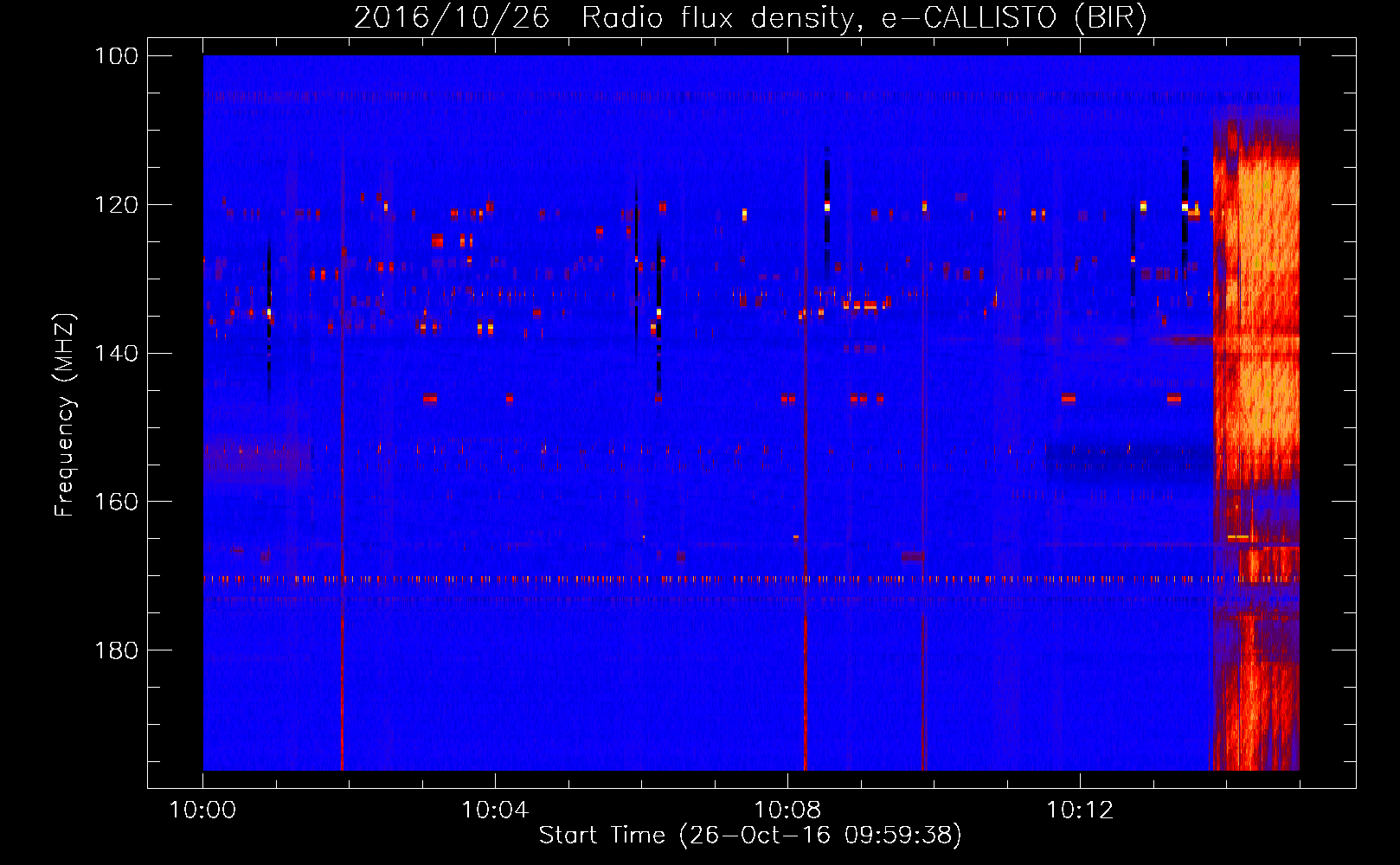Viewport: 1400px width, 865px height.
Task: Click the '180' frequency tick label
Action: (x=117, y=650)
